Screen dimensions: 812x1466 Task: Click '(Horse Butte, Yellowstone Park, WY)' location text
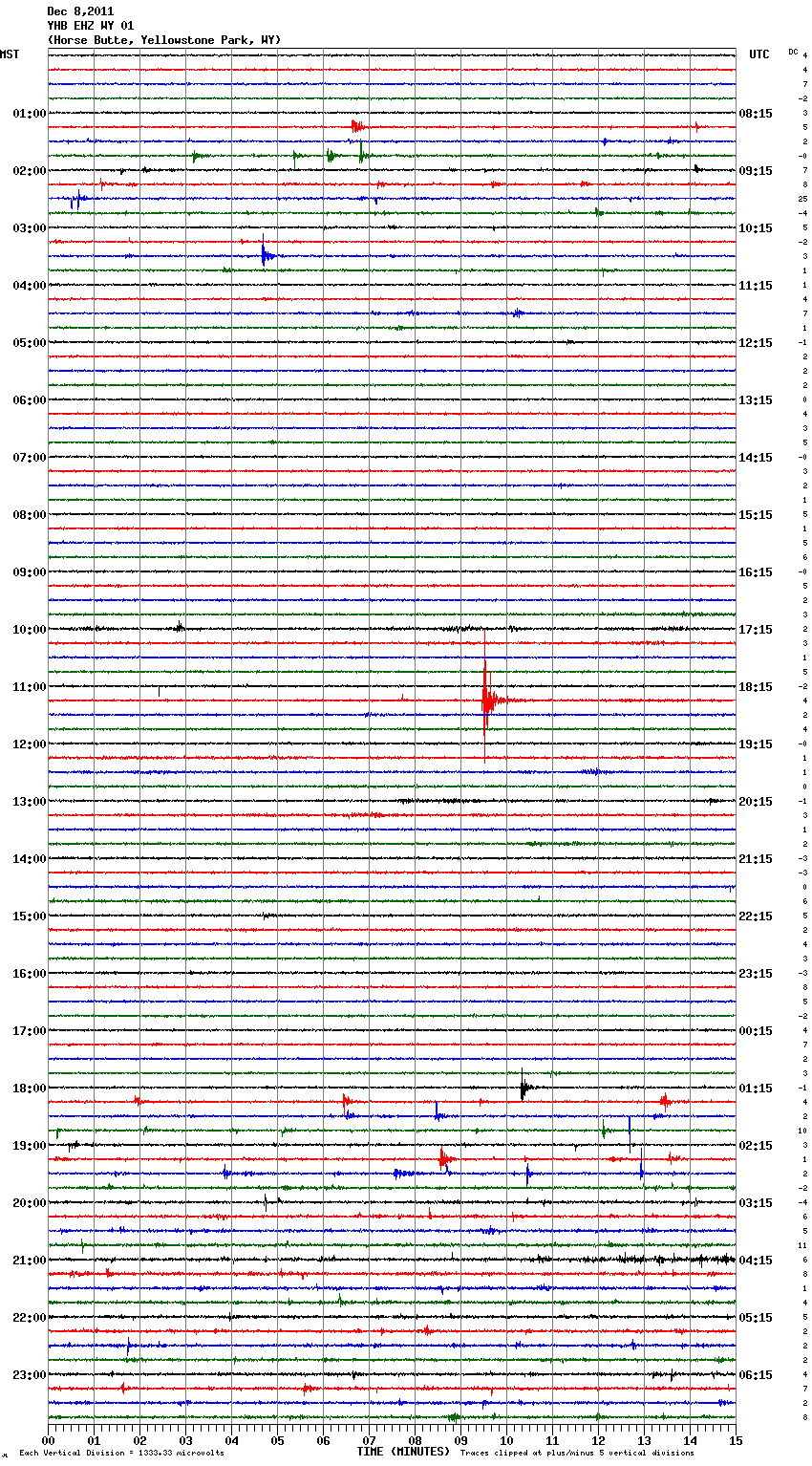coord(164,40)
